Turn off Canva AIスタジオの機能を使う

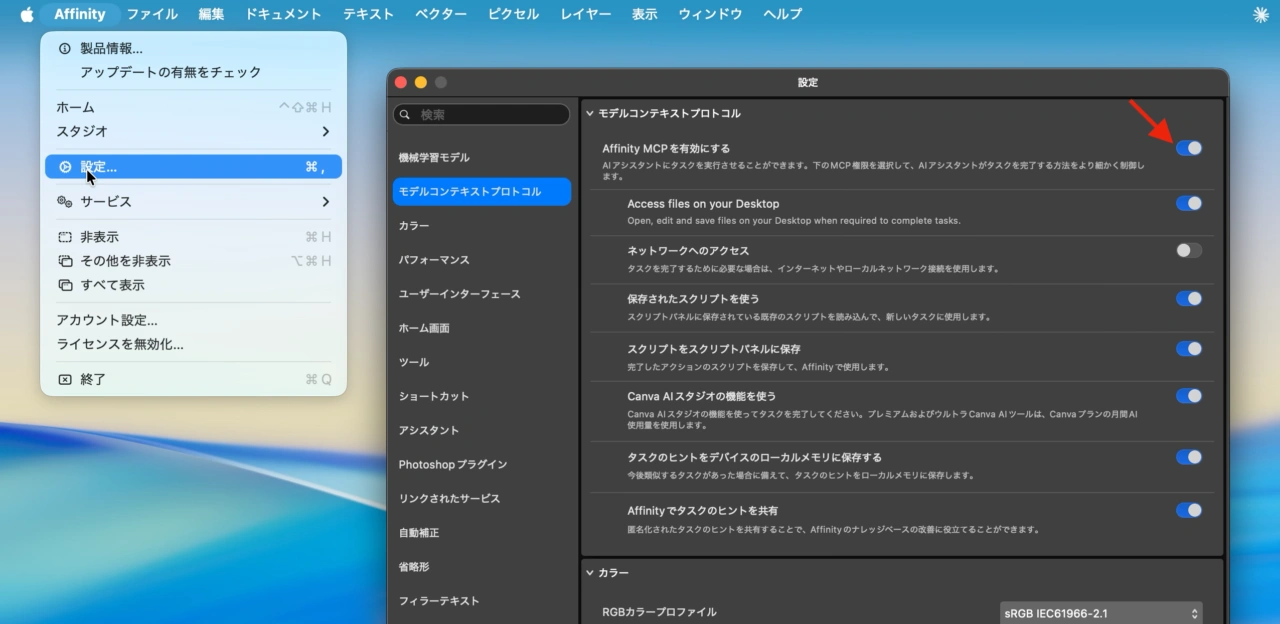[1189, 396]
